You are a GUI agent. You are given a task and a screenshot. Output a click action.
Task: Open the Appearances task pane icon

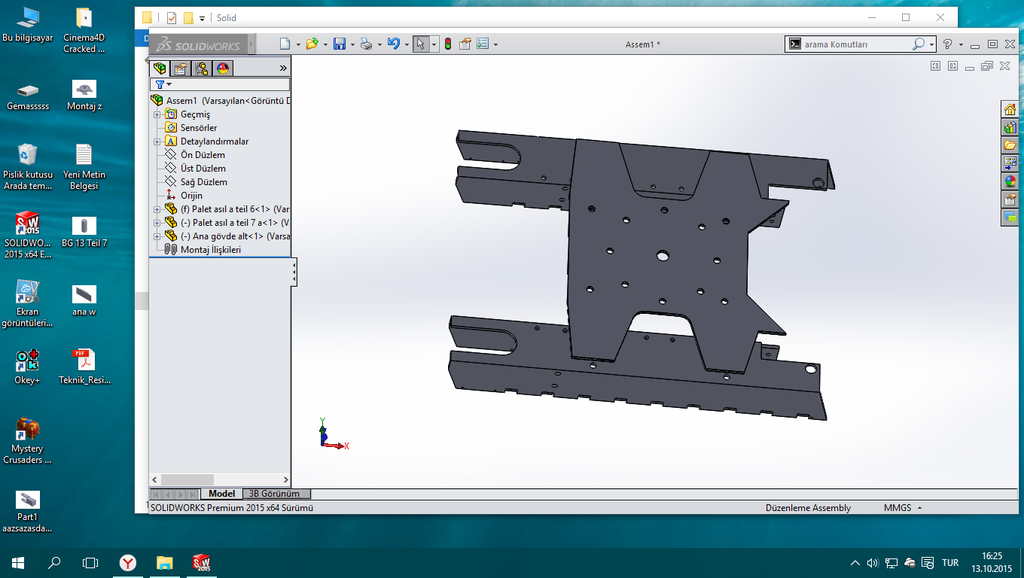tap(1010, 182)
